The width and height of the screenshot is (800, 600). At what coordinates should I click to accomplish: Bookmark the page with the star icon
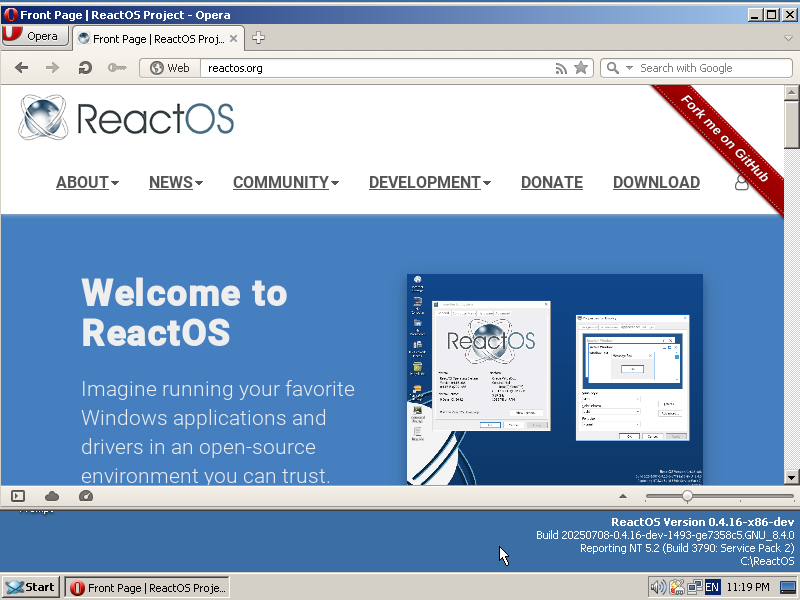(x=581, y=68)
